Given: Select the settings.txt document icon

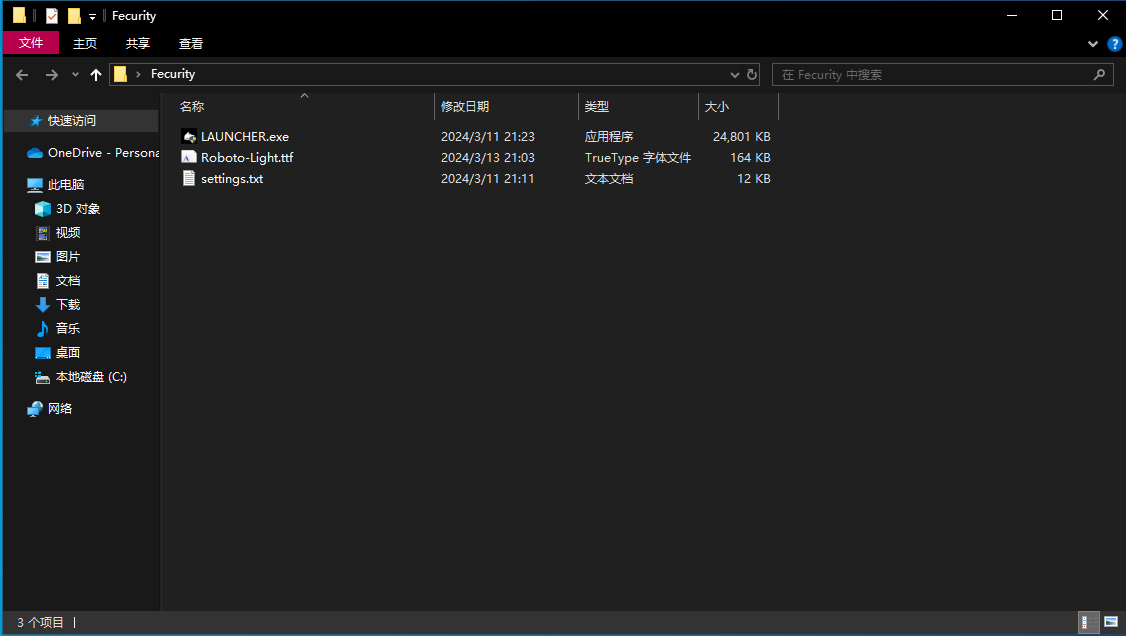Looking at the screenshot, I should click(189, 178).
